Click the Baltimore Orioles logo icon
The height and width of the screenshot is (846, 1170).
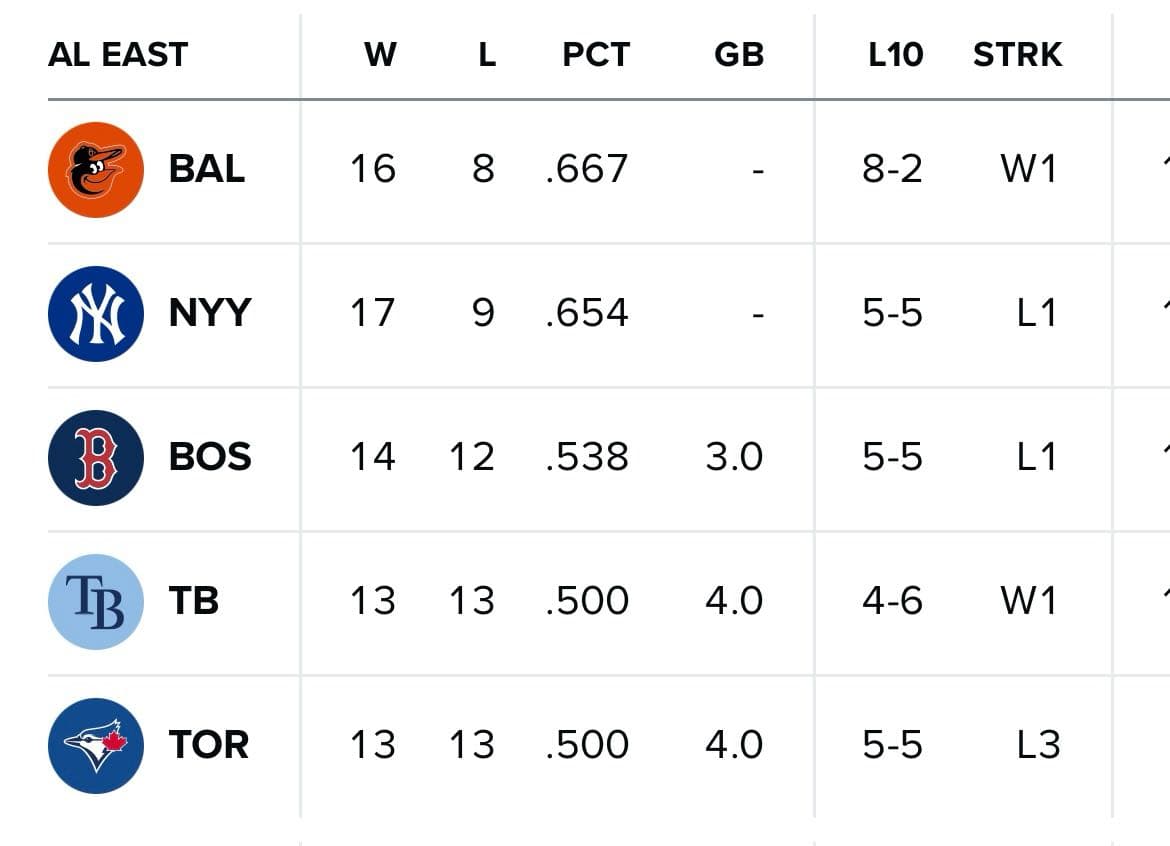pos(96,170)
